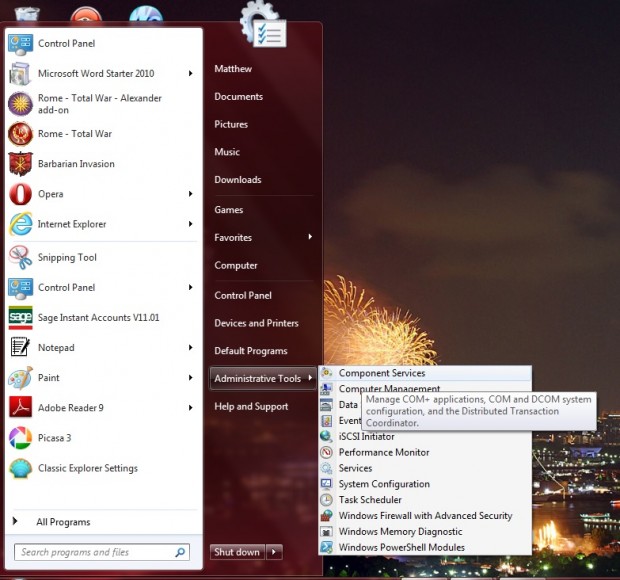
Task: Open Classic Explorer Settings shell icon
Action: tap(20, 468)
